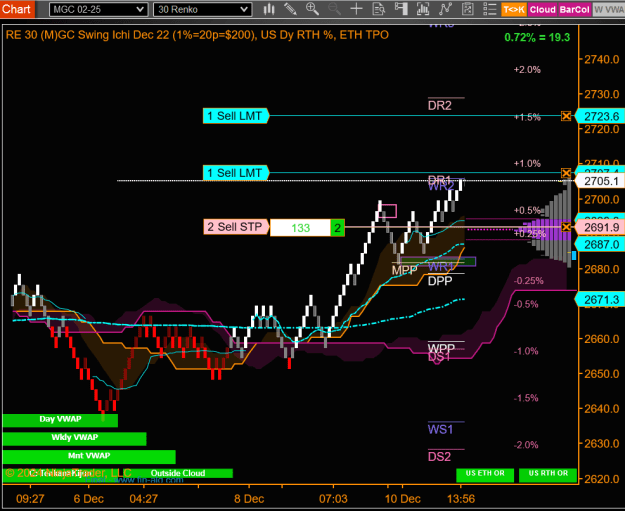The width and height of the screenshot is (625, 511).
Task: Toggle the chart trader flag icon
Action: coord(401,9)
